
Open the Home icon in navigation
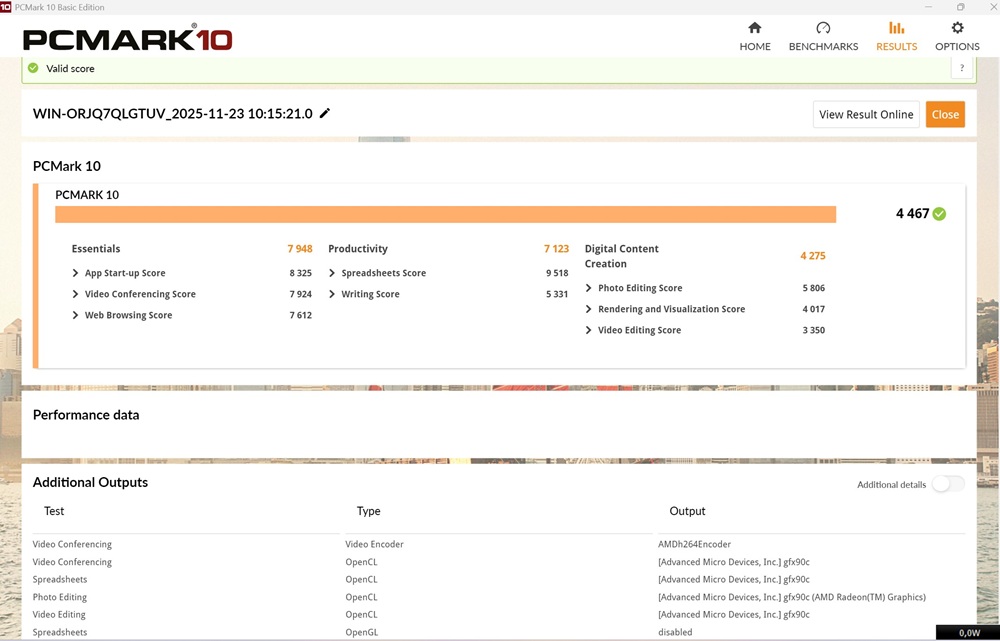pyautogui.click(x=755, y=28)
